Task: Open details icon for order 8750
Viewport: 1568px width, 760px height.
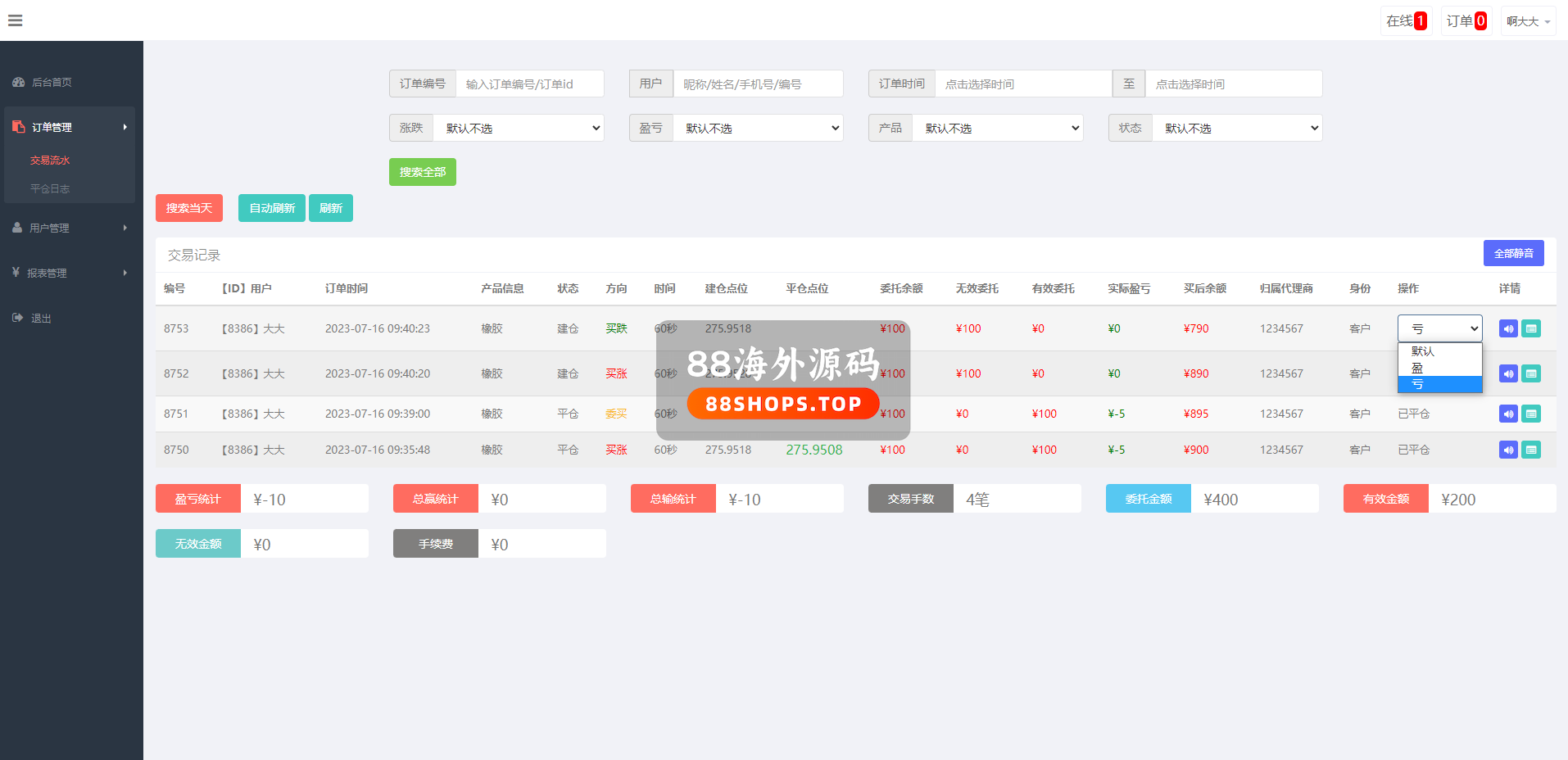Action: (x=1531, y=450)
